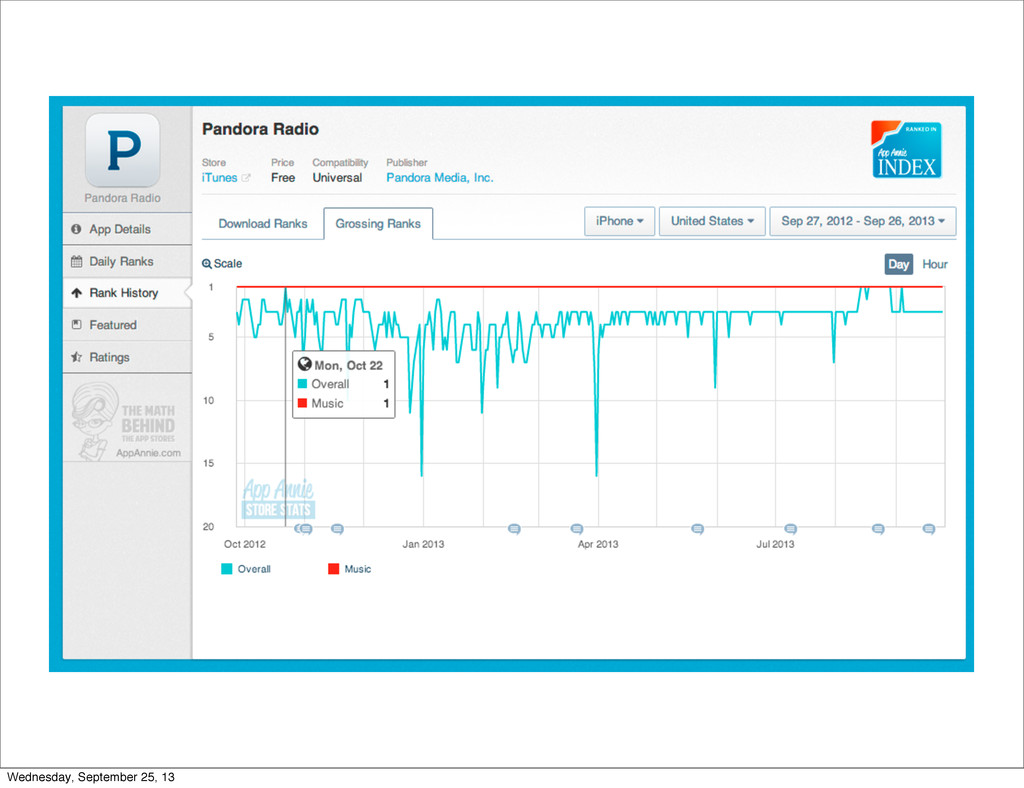Switch chart granularity to Hour
The height and width of the screenshot is (788, 1024).
click(935, 264)
